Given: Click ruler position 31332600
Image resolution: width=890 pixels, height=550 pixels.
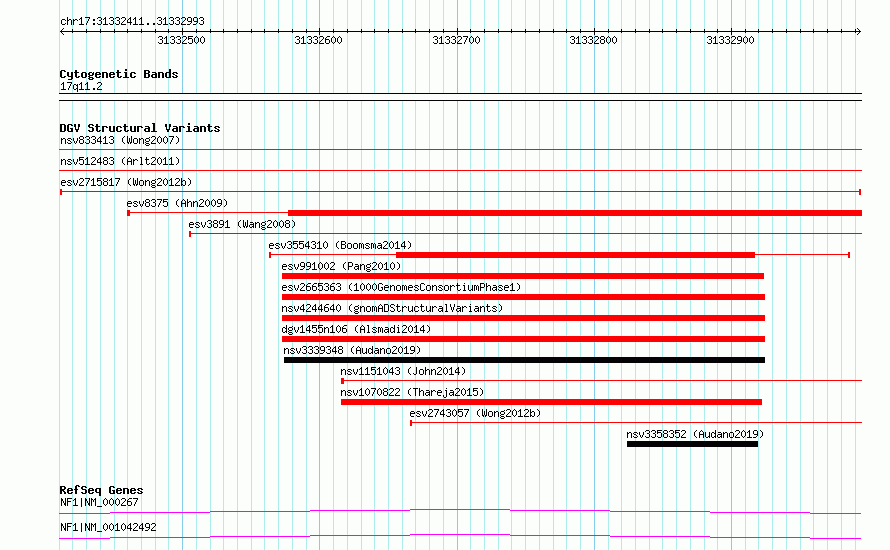Looking at the screenshot, I should 318,40.
